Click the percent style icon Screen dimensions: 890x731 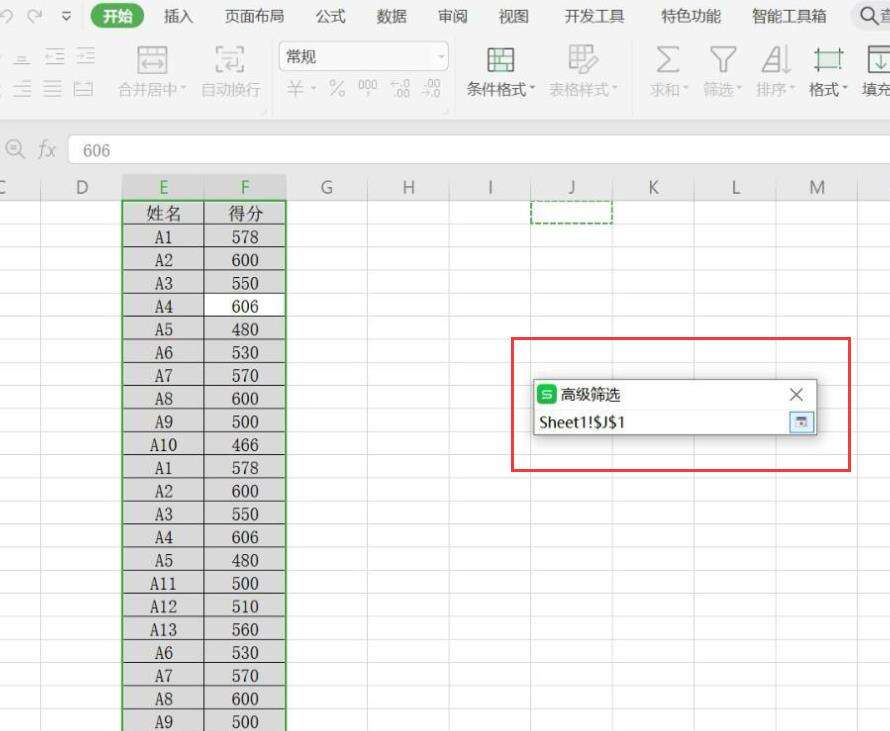point(337,88)
